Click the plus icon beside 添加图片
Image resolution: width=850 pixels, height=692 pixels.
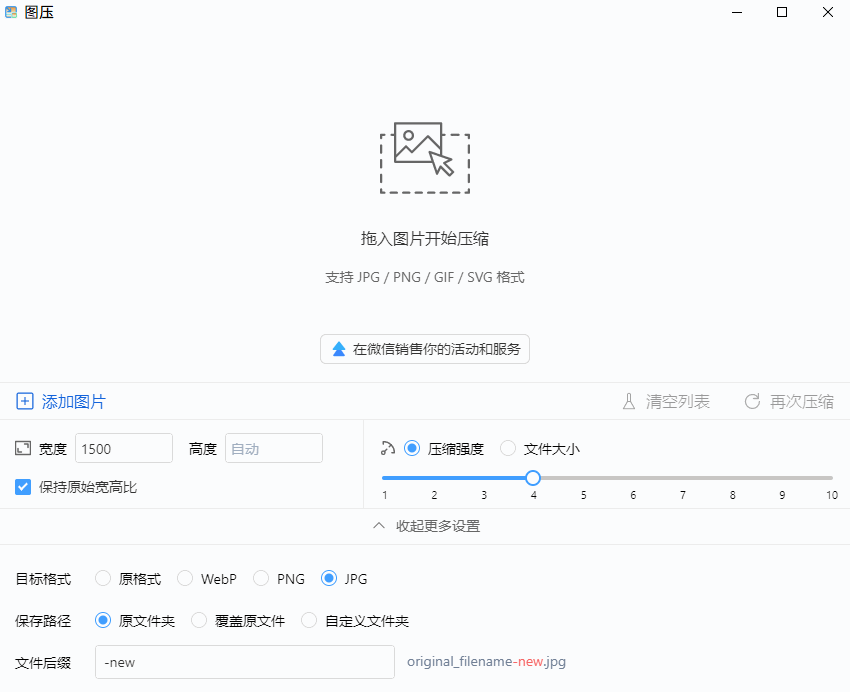click(25, 402)
